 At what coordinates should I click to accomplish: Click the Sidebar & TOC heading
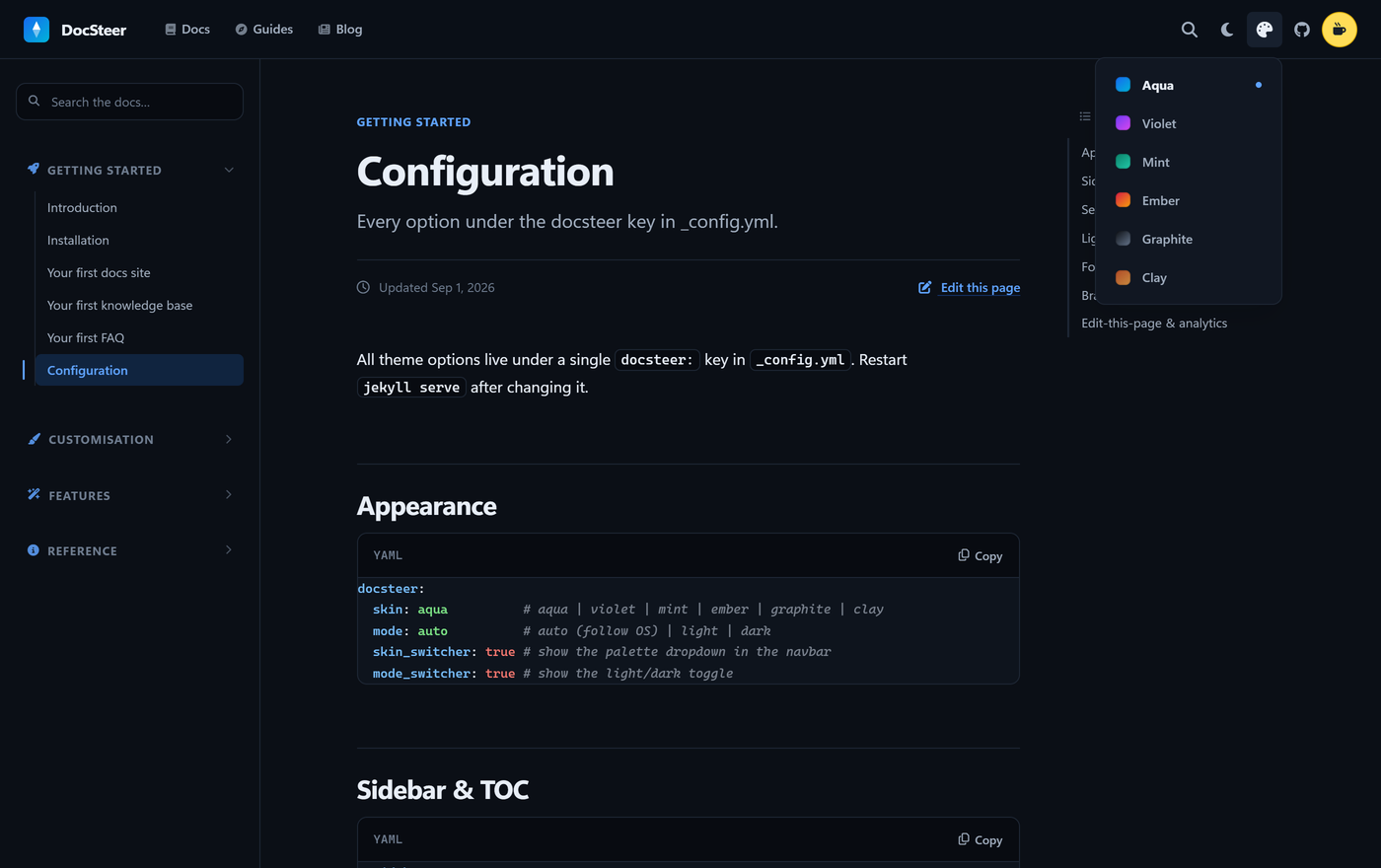click(443, 790)
